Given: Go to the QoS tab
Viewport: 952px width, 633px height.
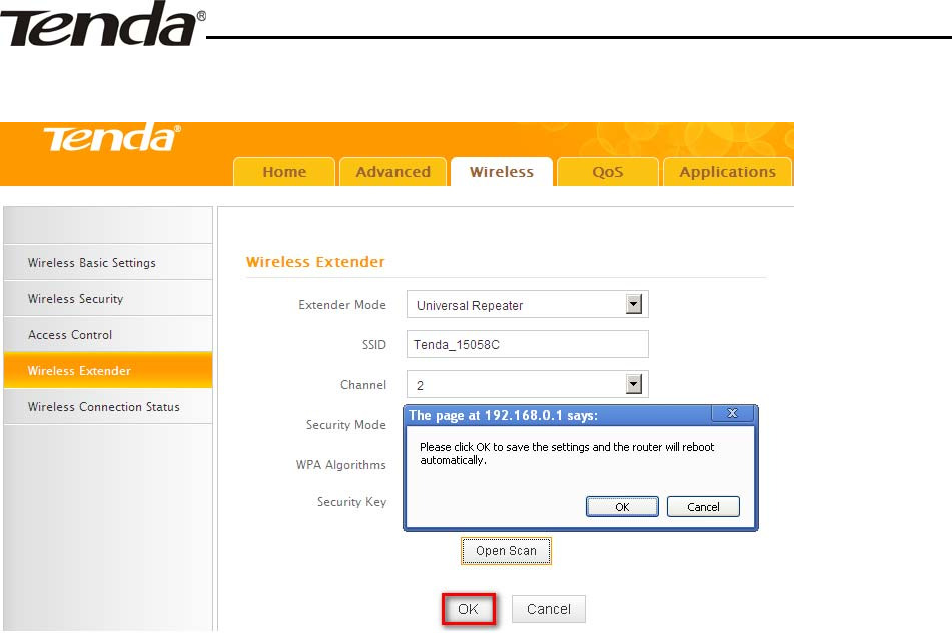Looking at the screenshot, I should tap(608, 172).
